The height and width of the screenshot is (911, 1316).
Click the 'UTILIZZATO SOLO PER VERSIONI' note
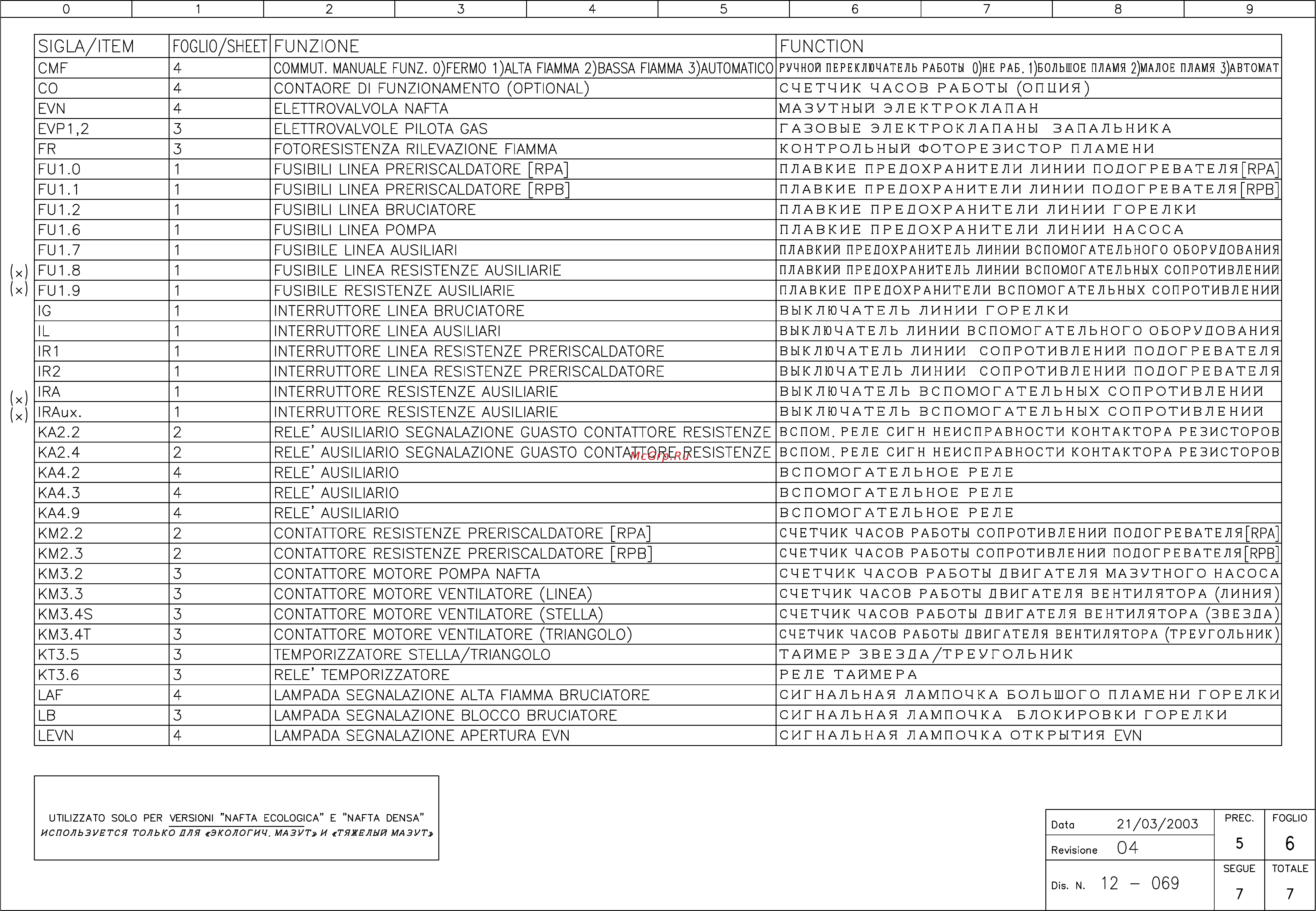tap(236, 818)
